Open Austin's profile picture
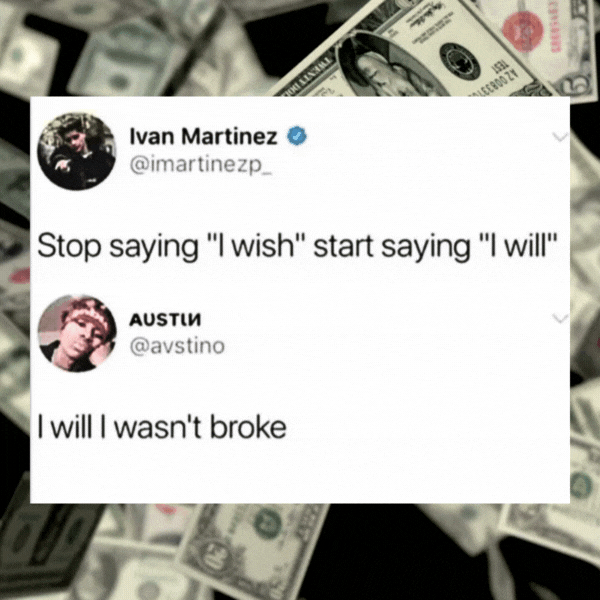 tap(77, 333)
